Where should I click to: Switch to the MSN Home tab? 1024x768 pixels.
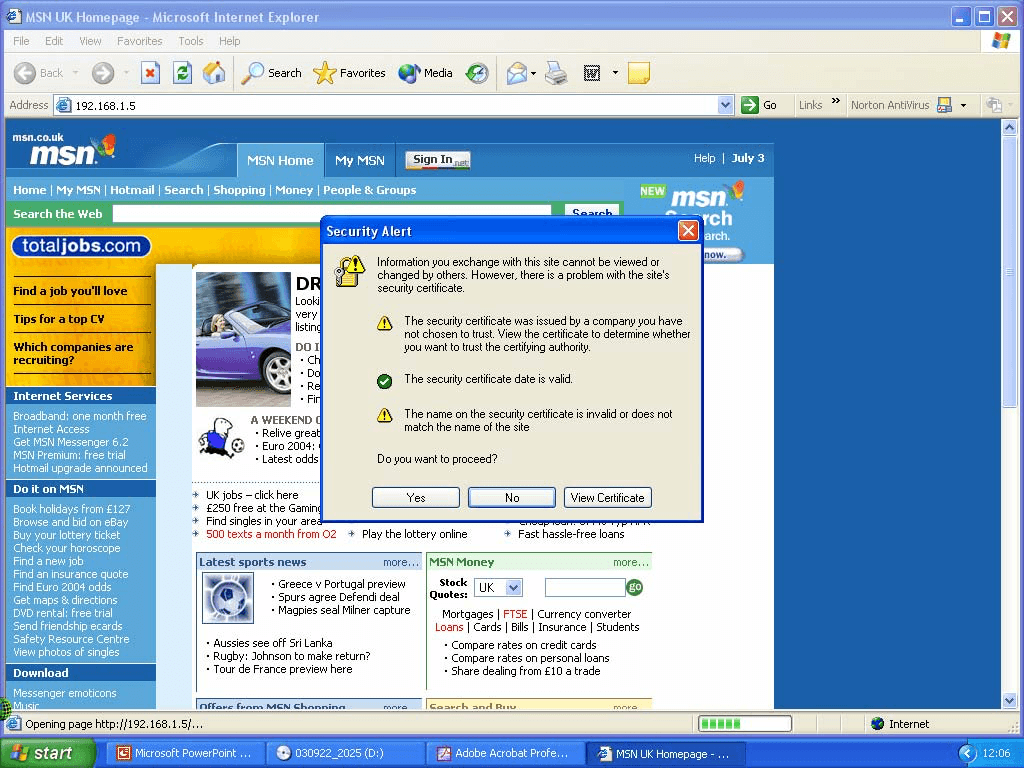(x=280, y=161)
